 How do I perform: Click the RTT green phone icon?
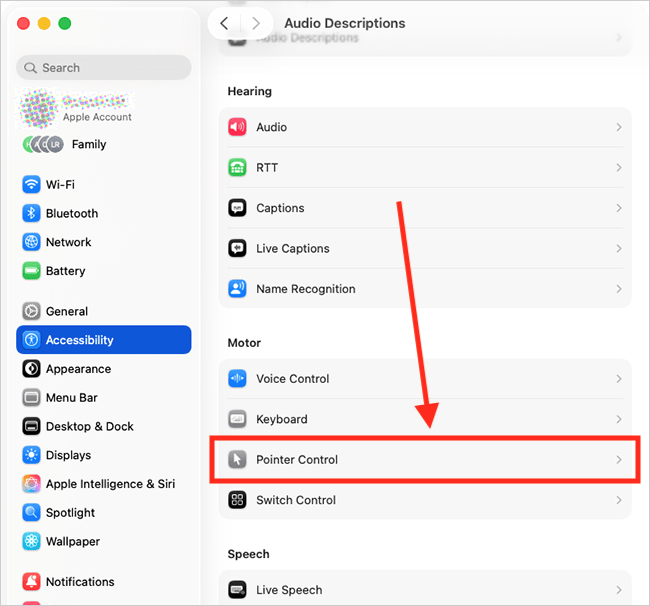click(x=237, y=168)
